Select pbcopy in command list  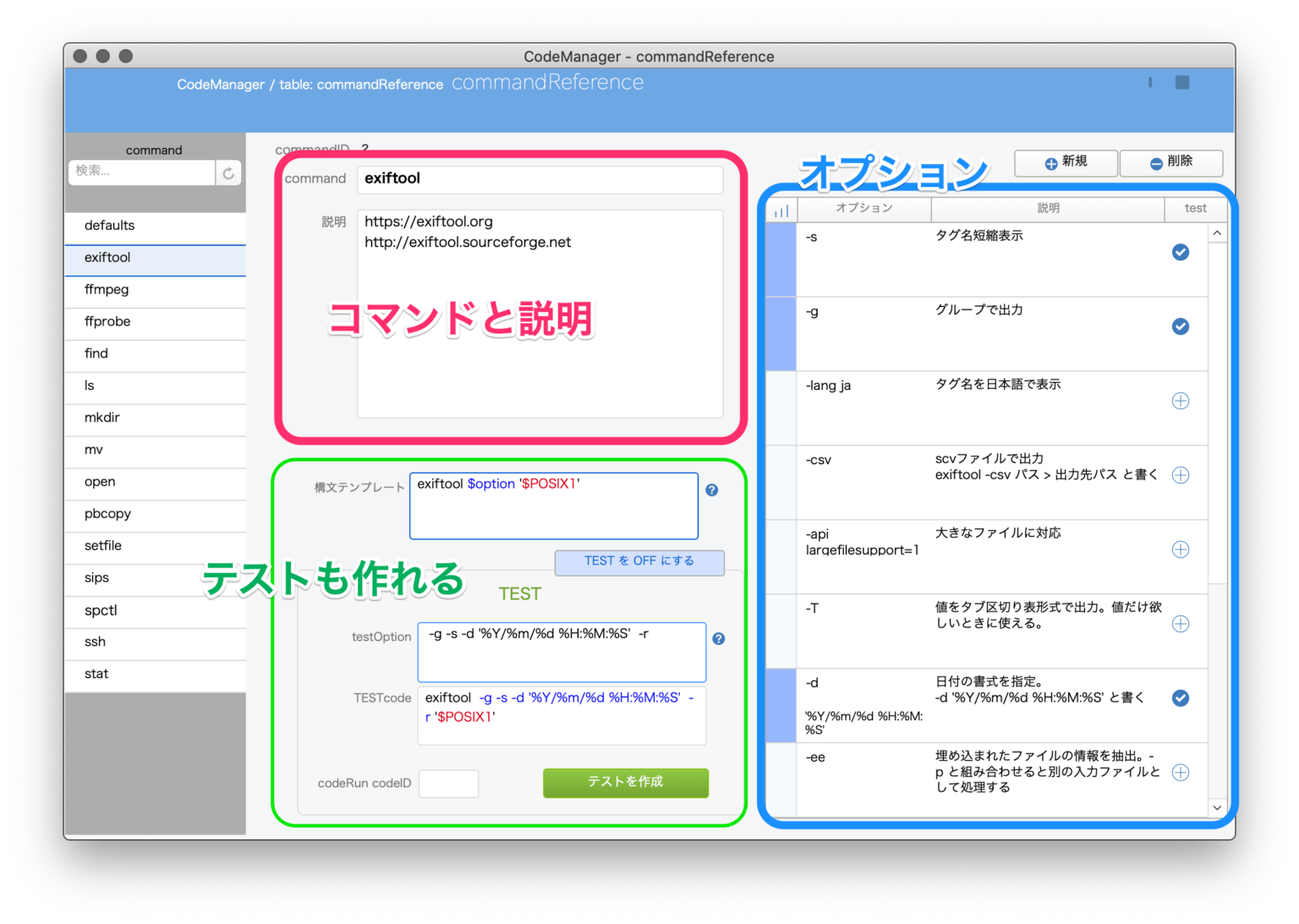156,515
